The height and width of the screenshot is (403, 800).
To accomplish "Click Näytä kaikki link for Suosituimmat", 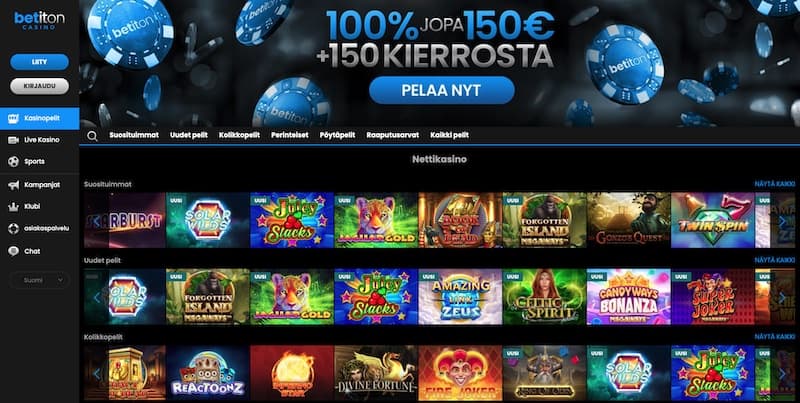I will click(x=774, y=184).
